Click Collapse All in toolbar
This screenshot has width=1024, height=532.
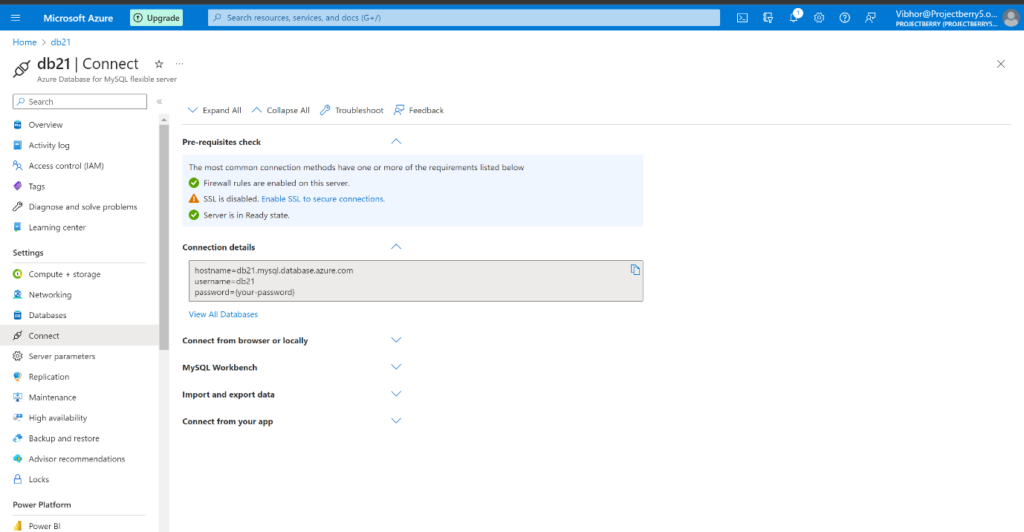280,110
